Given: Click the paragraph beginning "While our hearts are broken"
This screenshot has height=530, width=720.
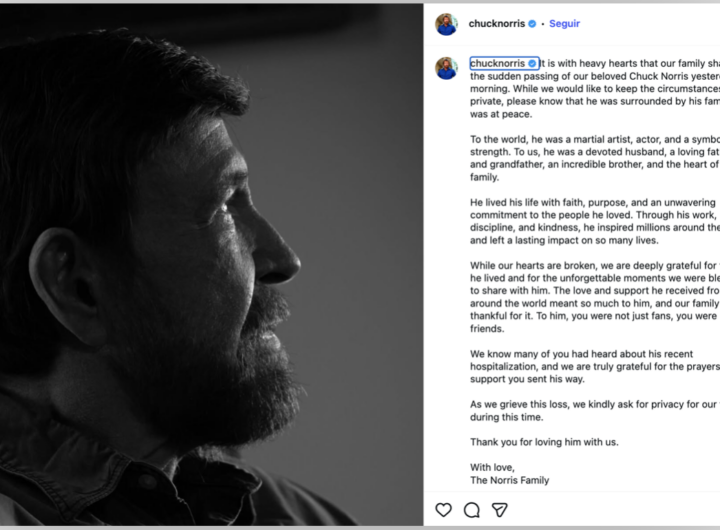Looking at the screenshot, I should click(595, 297).
